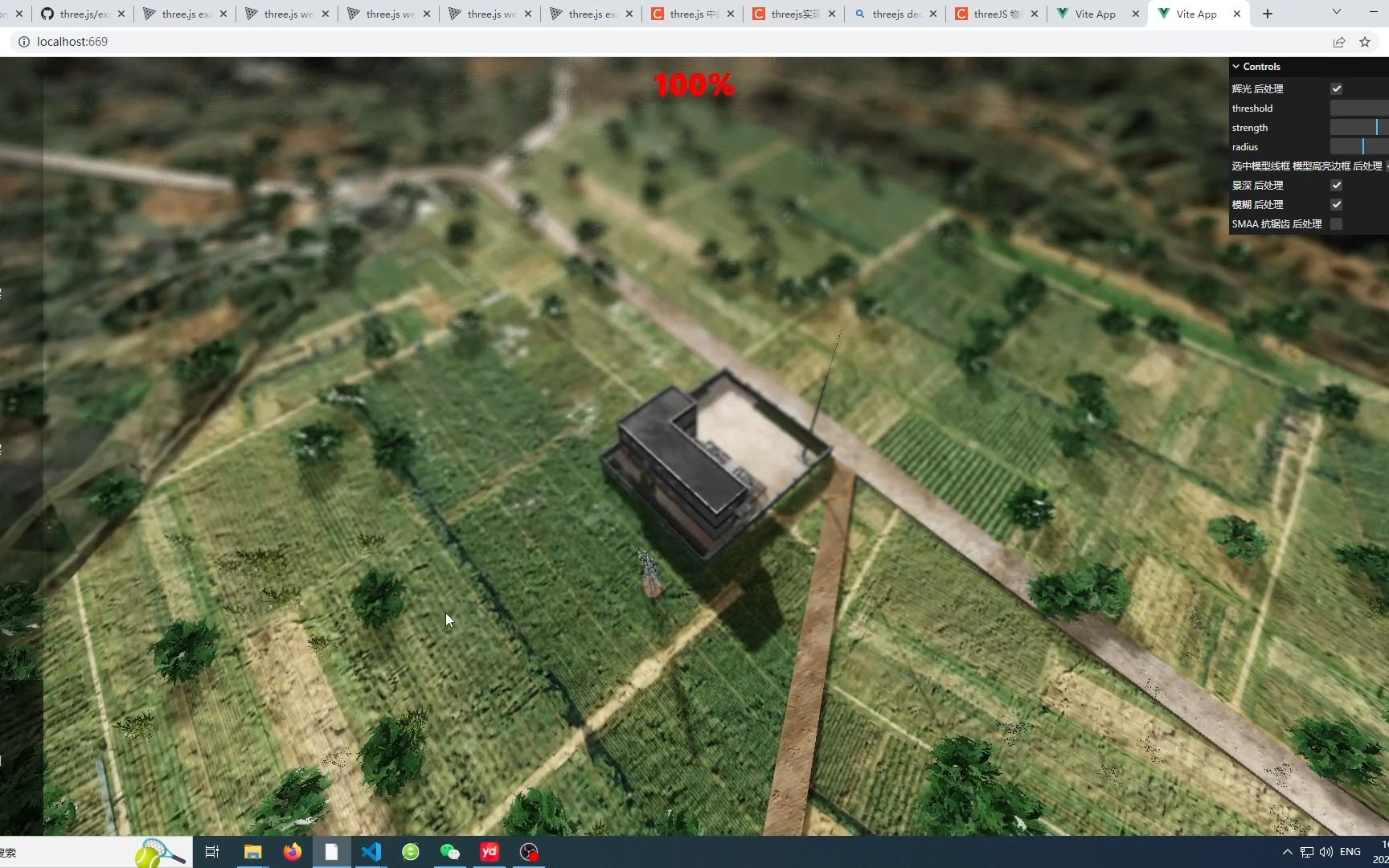Enable the SMAA 抗锯齿 后处理 checkbox
The height and width of the screenshot is (868, 1389).
pyautogui.click(x=1336, y=224)
